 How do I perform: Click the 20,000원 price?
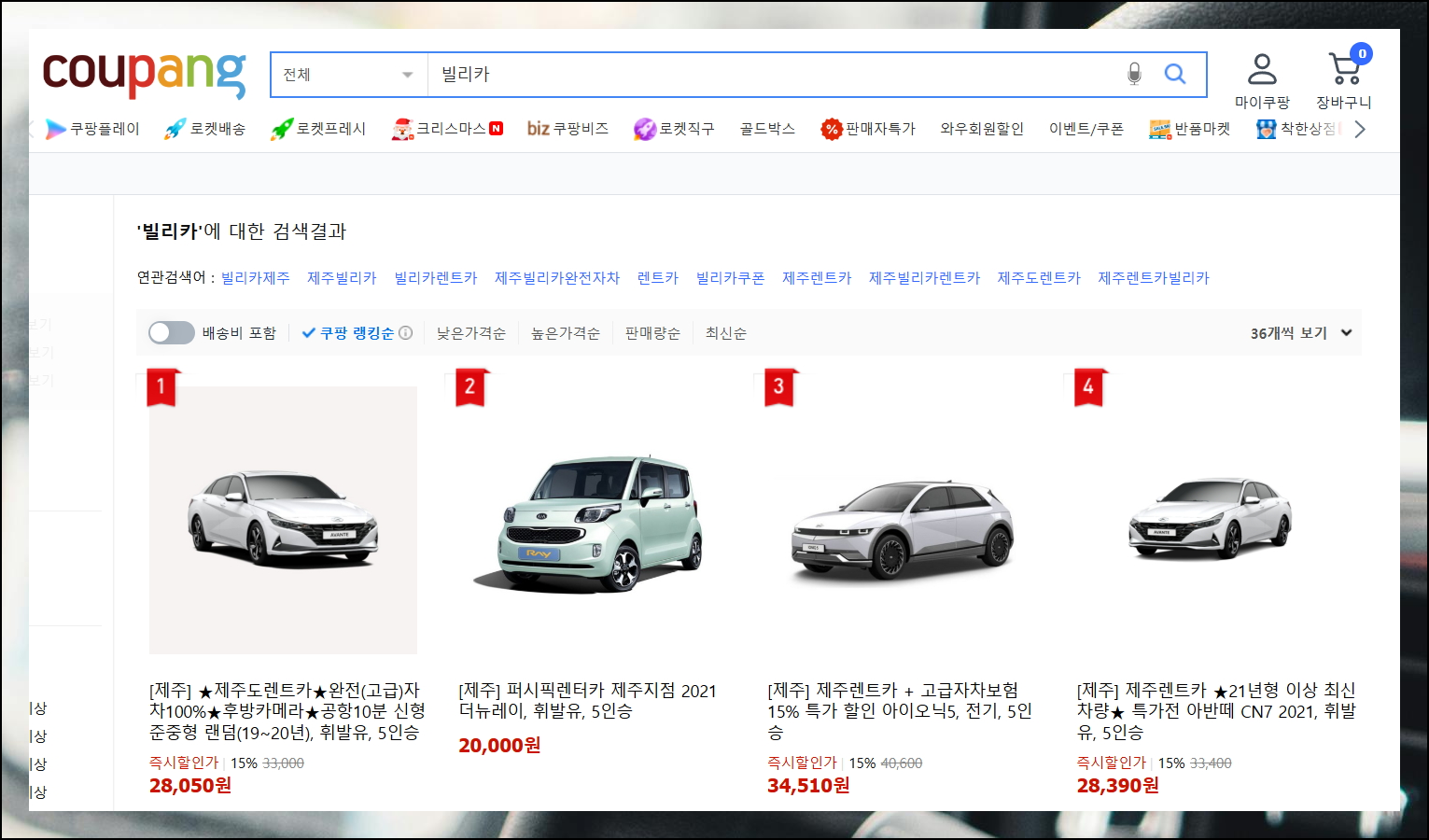tap(499, 746)
